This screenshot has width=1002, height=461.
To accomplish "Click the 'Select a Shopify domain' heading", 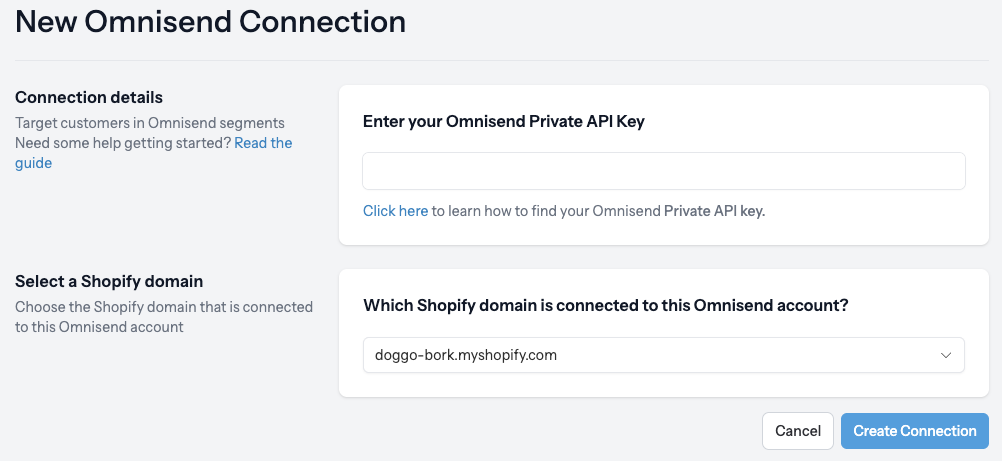I will point(109,281).
